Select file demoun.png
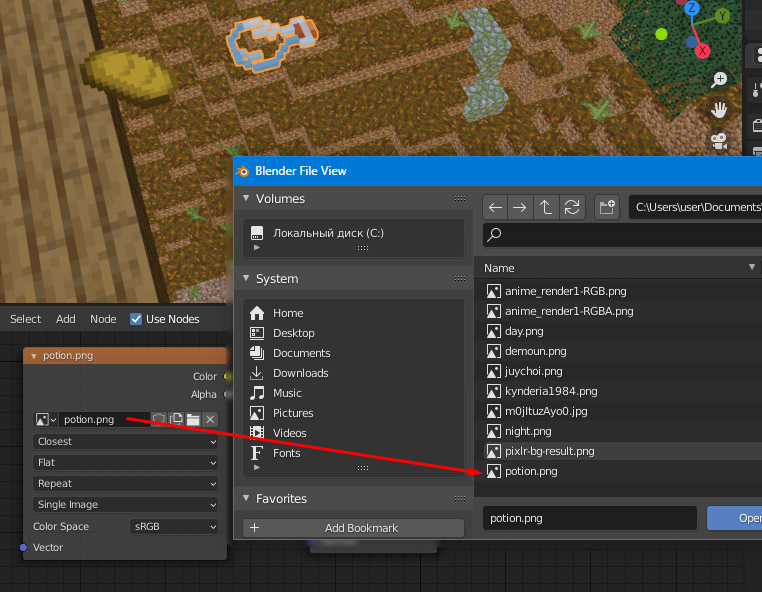 618,351
